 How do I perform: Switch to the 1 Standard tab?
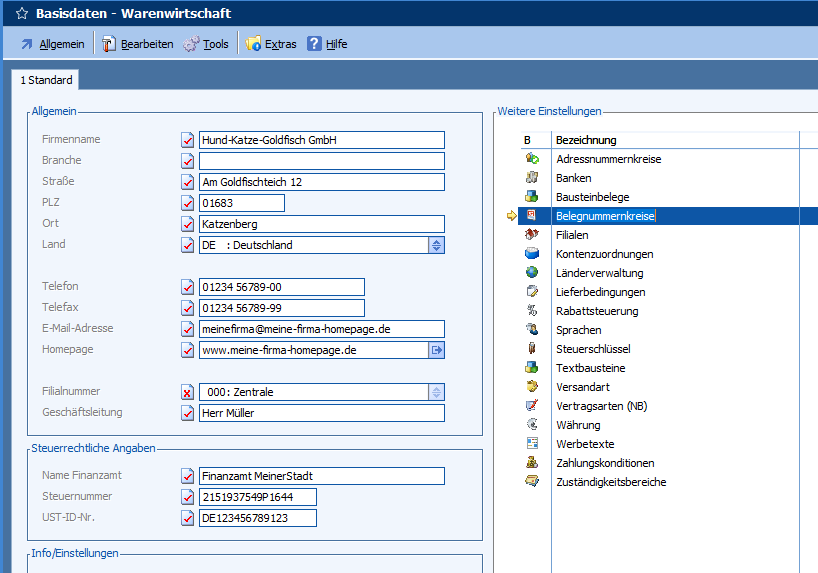coord(46,80)
